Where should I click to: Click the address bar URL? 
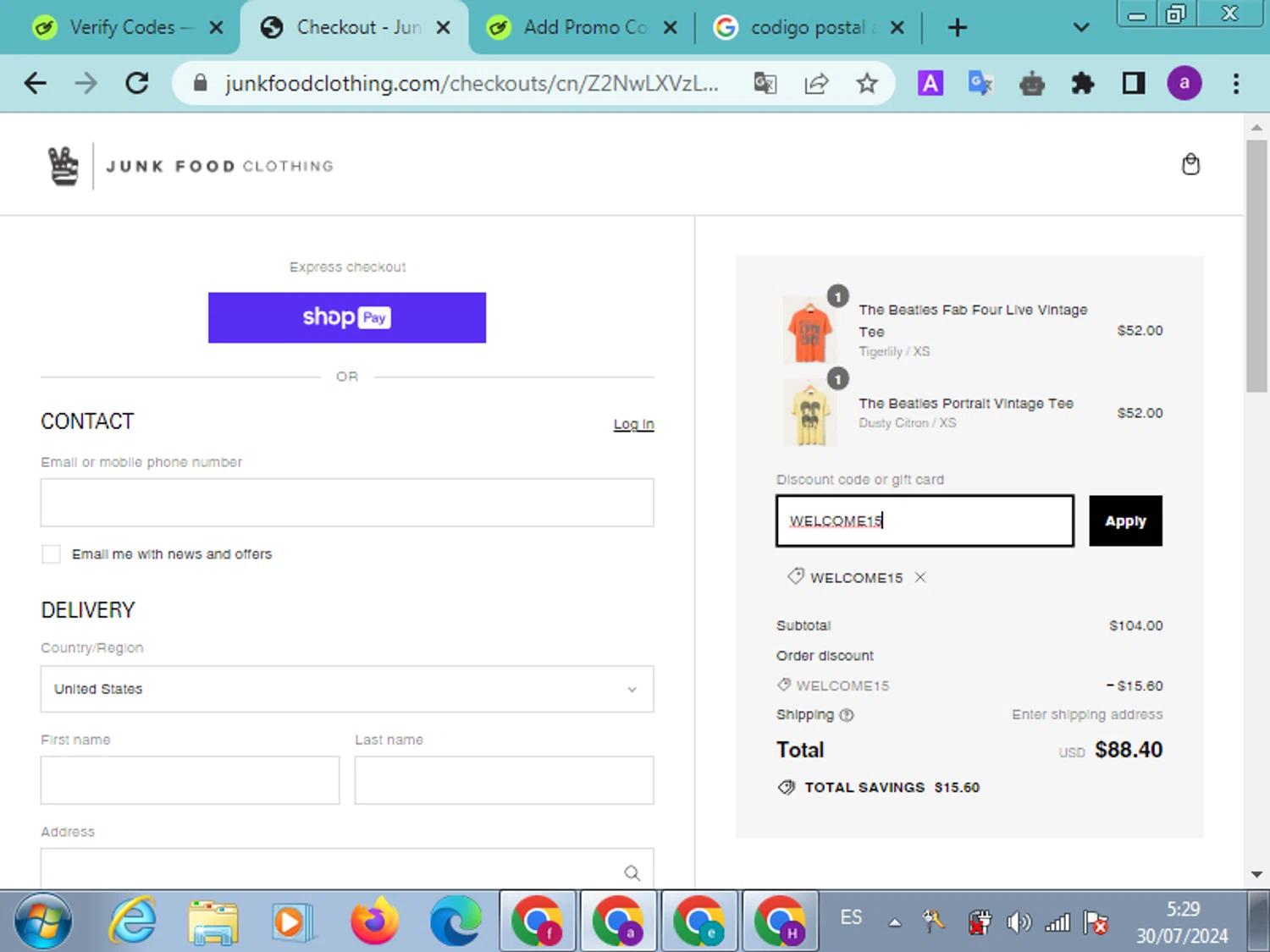coord(472,83)
